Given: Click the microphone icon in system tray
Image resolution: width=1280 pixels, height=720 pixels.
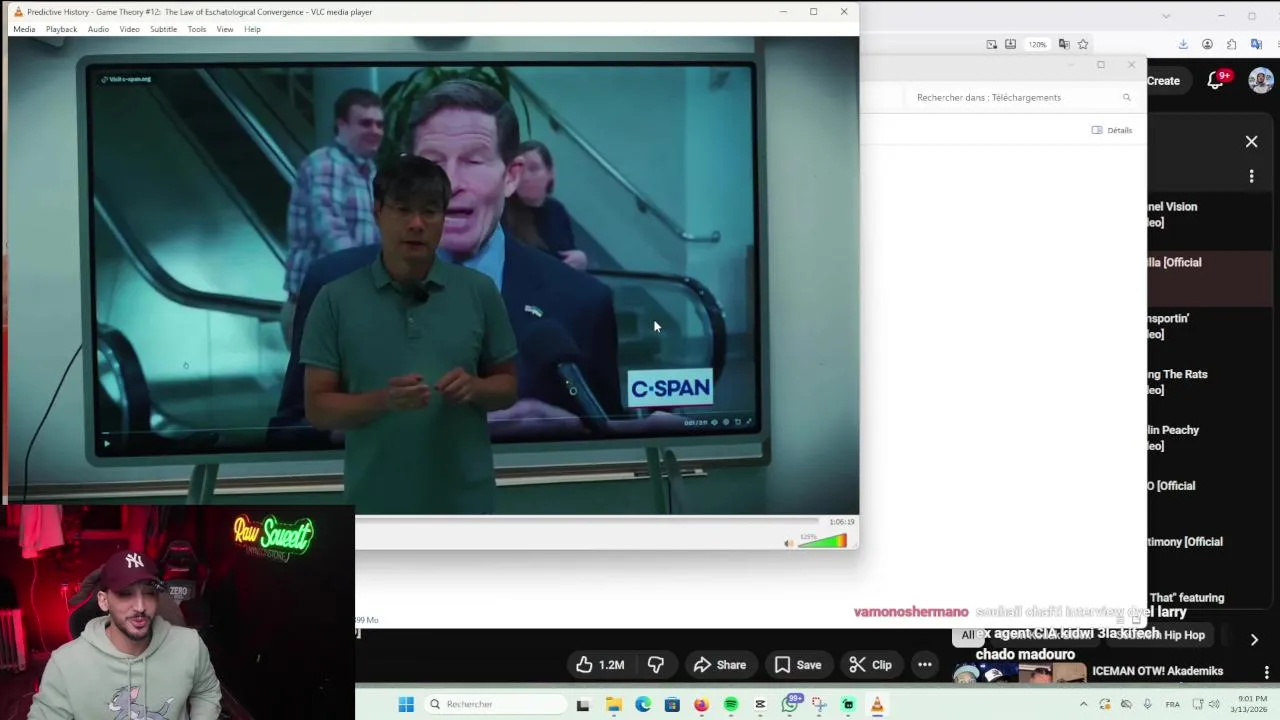Looking at the screenshot, I should click(x=1147, y=704).
